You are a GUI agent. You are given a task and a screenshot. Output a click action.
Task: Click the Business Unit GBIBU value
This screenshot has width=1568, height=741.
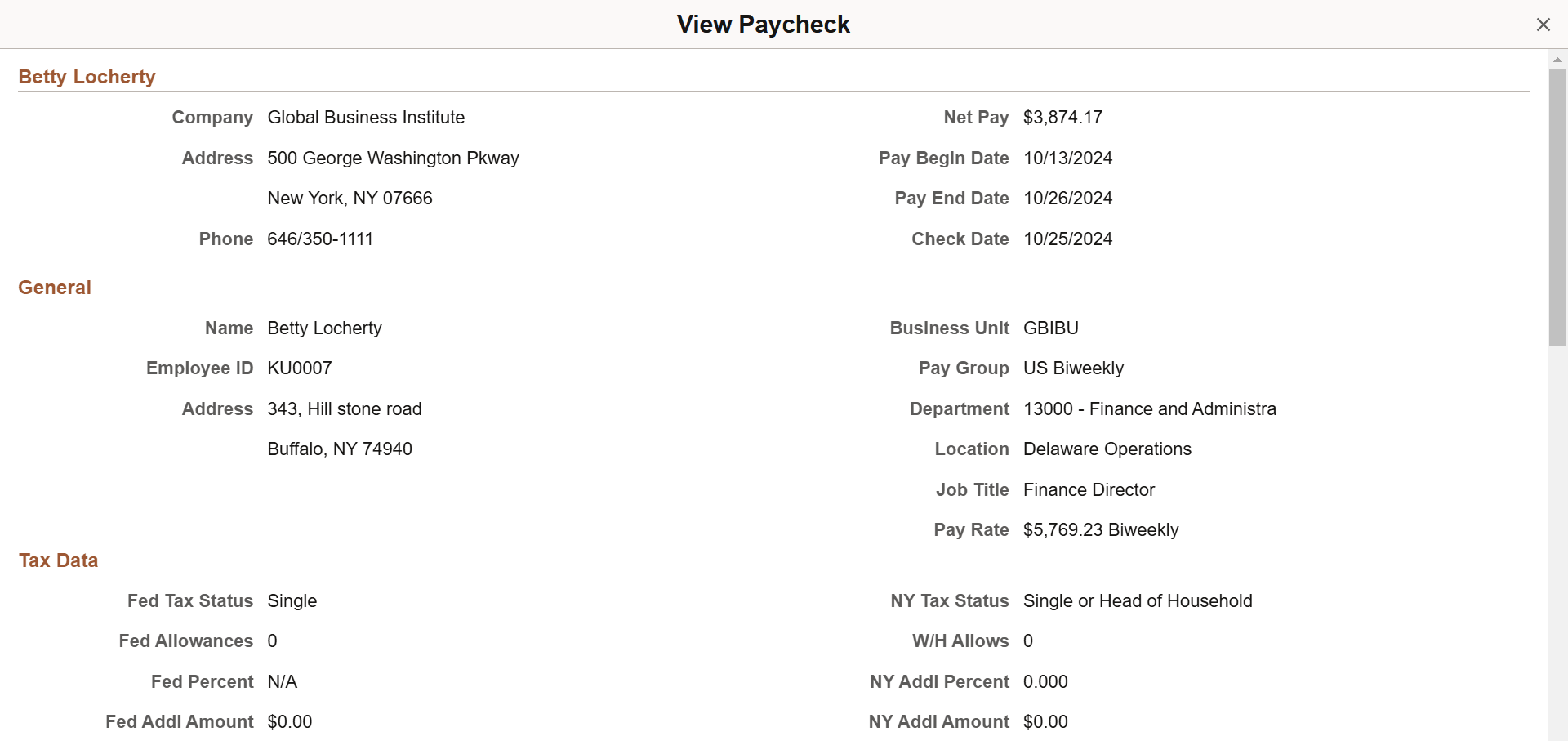pos(1051,328)
